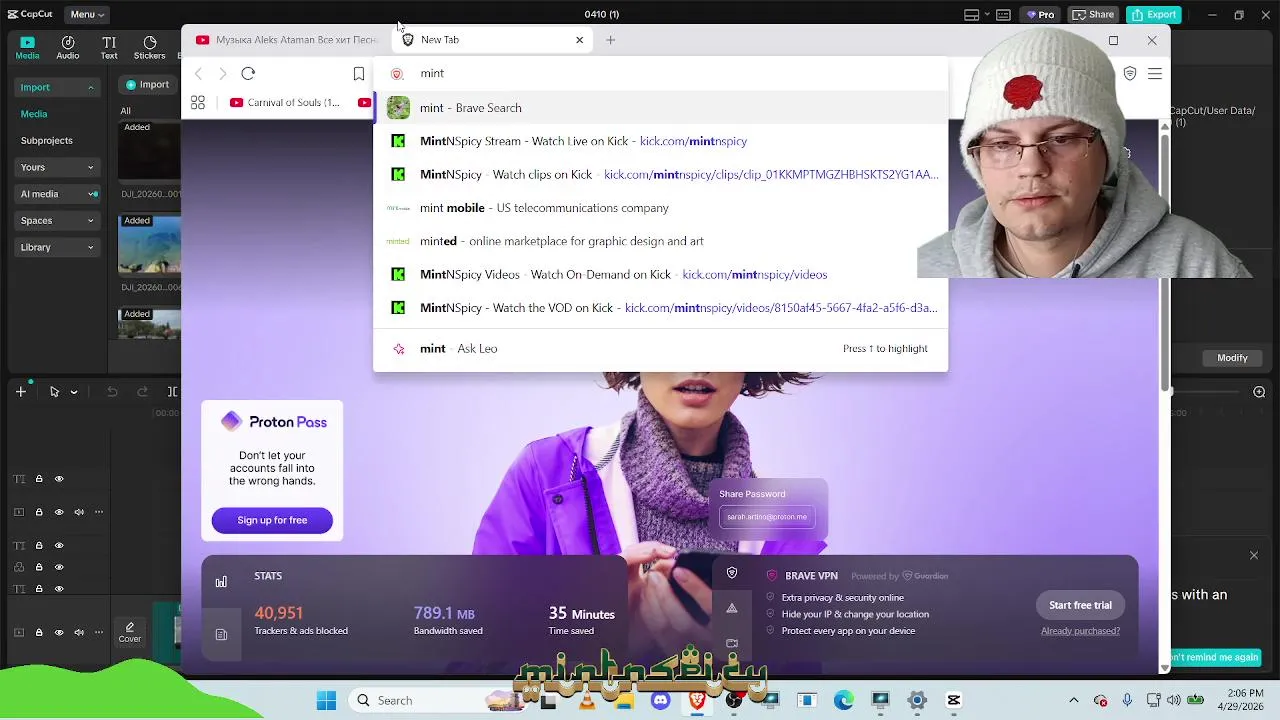Screen dimensions: 1280x720
Task: Select 'mint mobile' suggestion
Action: [x=660, y=208]
